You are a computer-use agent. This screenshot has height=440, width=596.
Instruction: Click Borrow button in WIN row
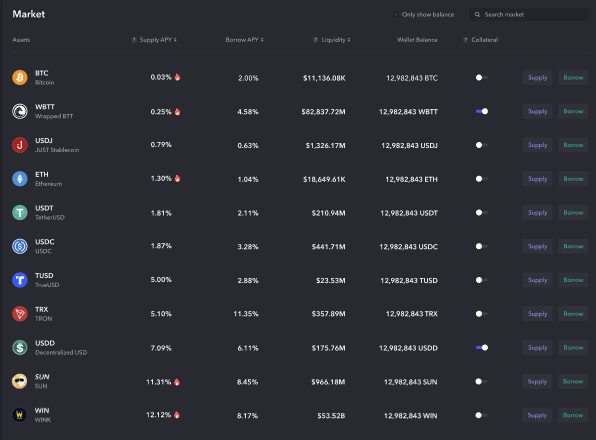[x=573, y=415]
